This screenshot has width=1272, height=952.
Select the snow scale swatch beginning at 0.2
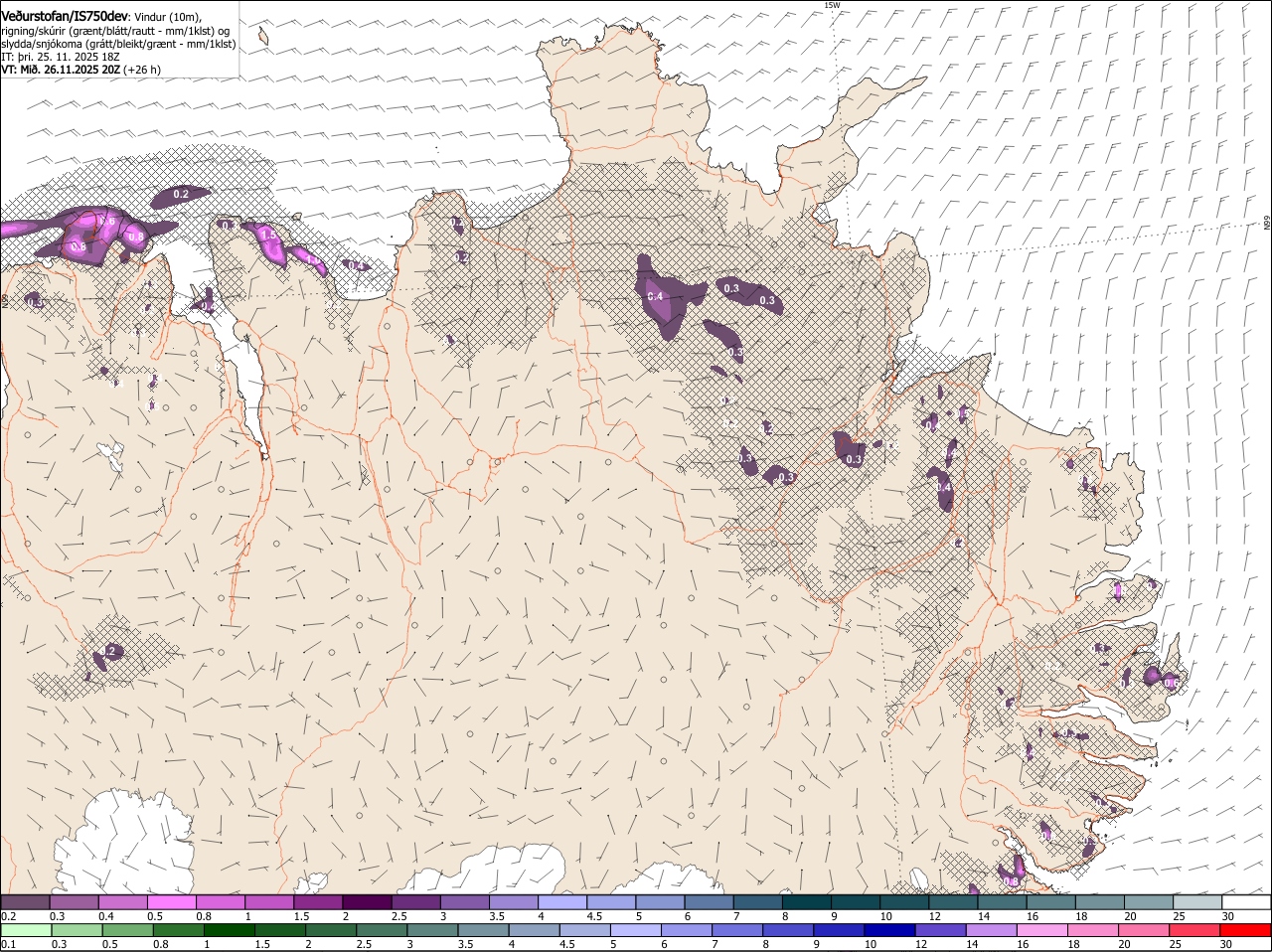pyautogui.click(x=25, y=902)
